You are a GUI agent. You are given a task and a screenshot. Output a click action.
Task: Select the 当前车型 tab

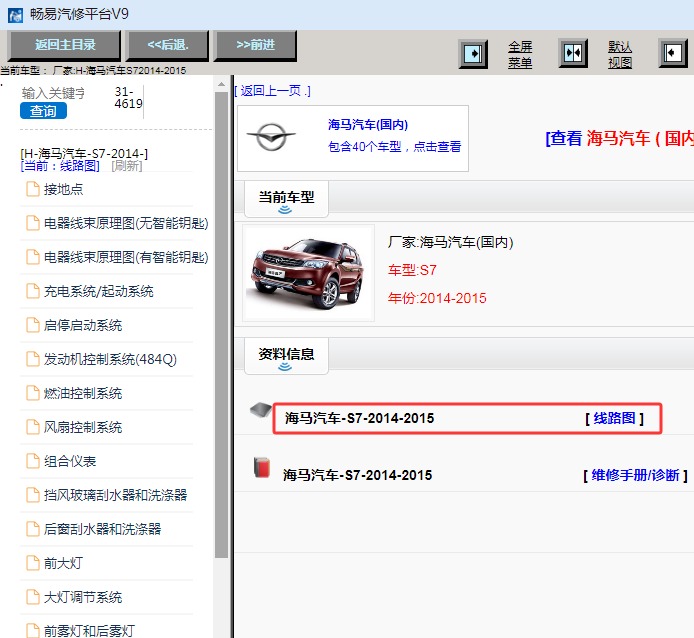pyautogui.click(x=286, y=199)
